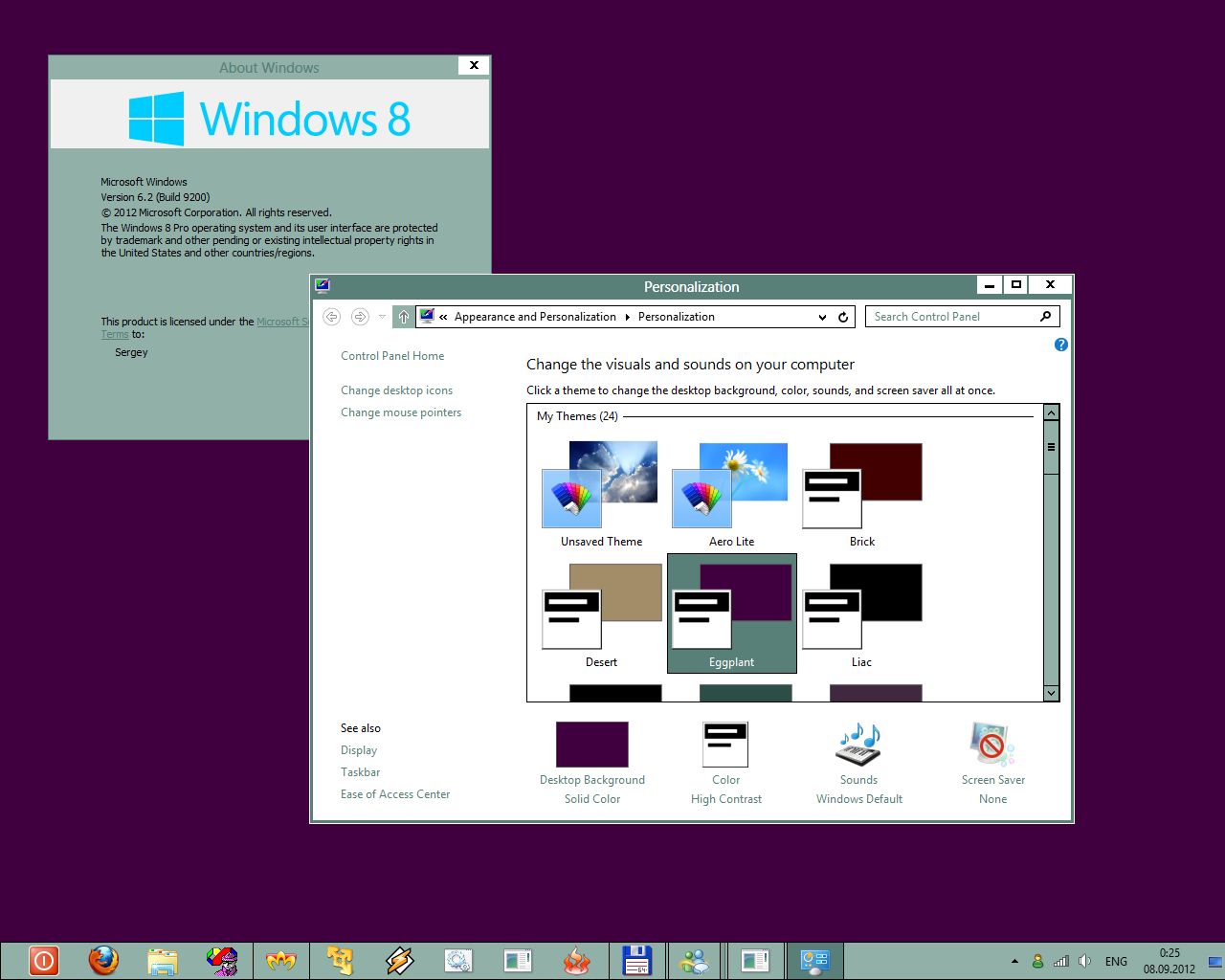Open Desktop Background purple swatch
The image size is (1225, 980).
pyautogui.click(x=592, y=745)
